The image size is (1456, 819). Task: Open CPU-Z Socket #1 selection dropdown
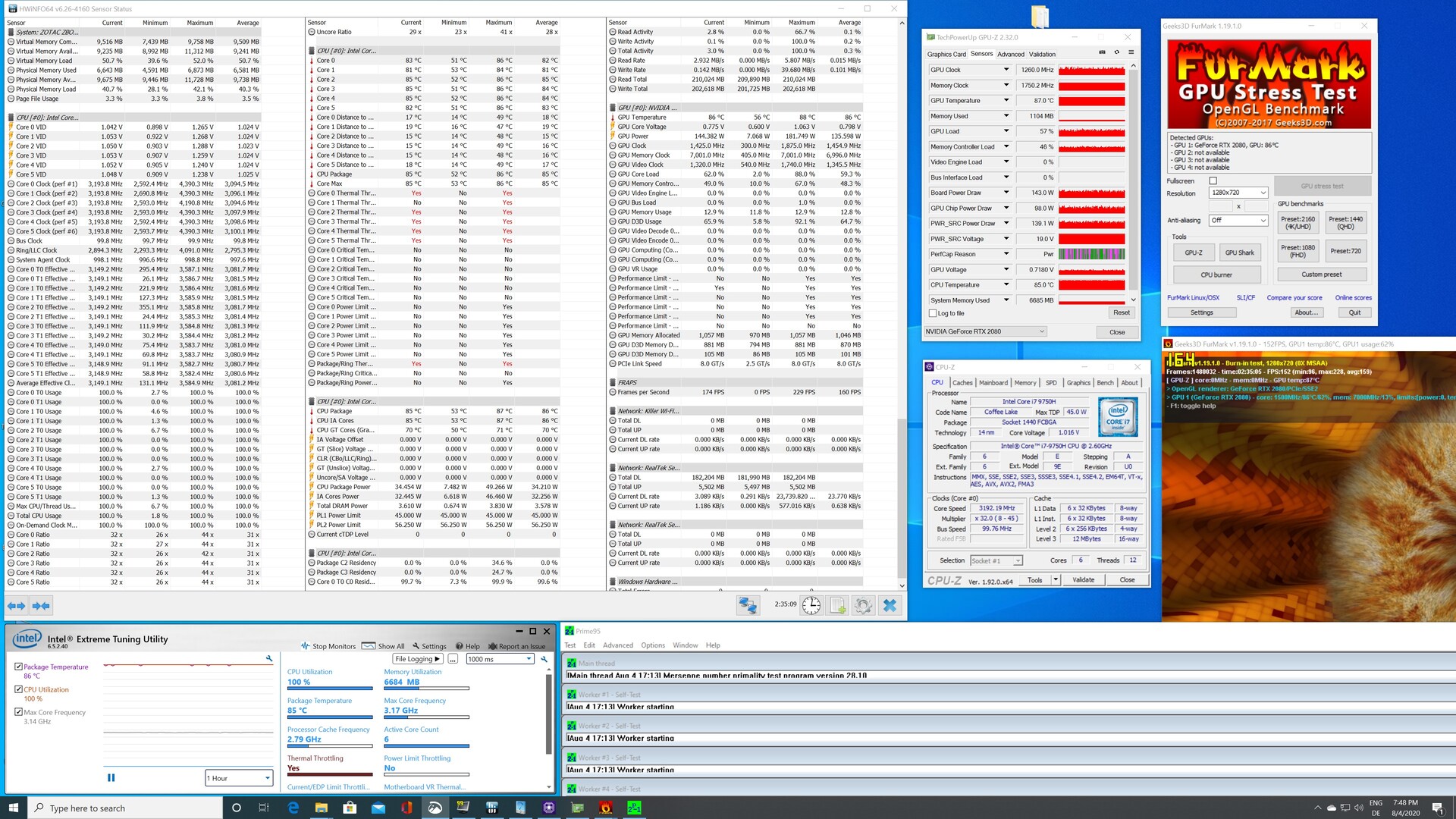996,560
